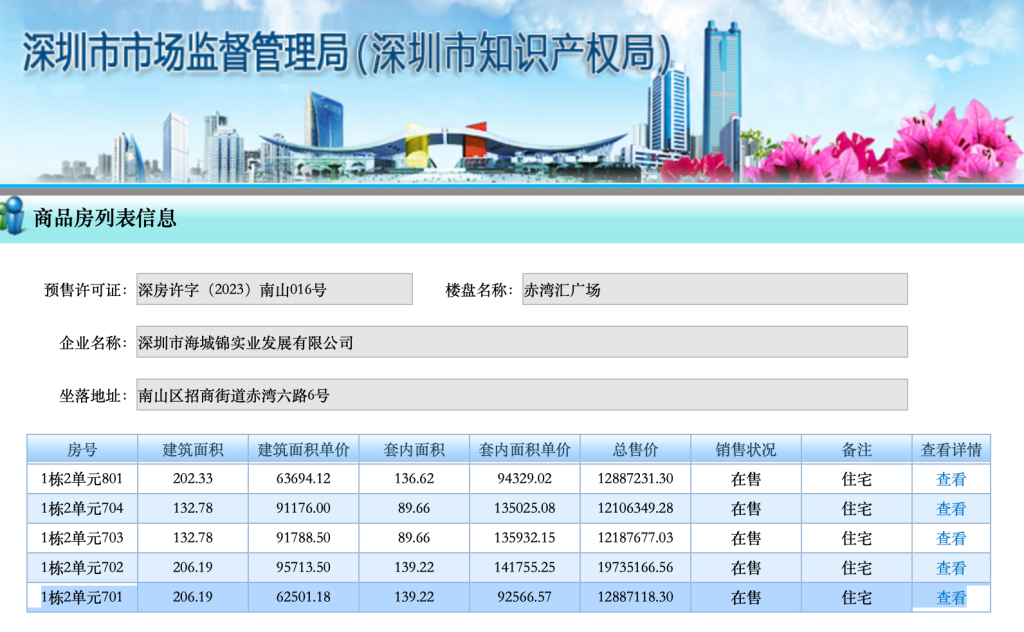The width and height of the screenshot is (1024, 632).
Task: Open 查看 link for unit 801
Action: click(x=950, y=479)
